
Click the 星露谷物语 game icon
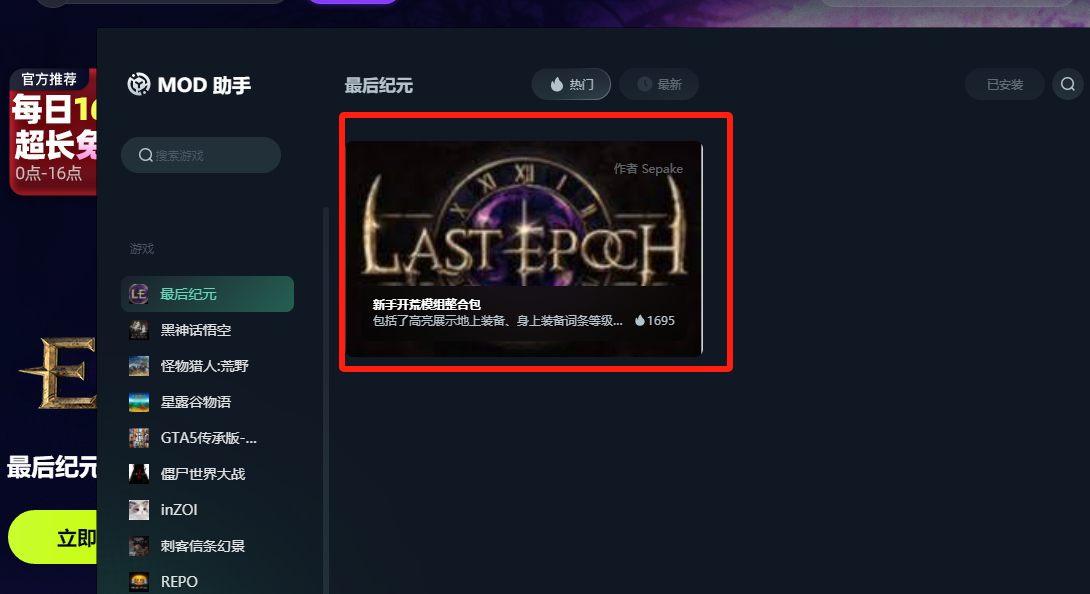(138, 402)
